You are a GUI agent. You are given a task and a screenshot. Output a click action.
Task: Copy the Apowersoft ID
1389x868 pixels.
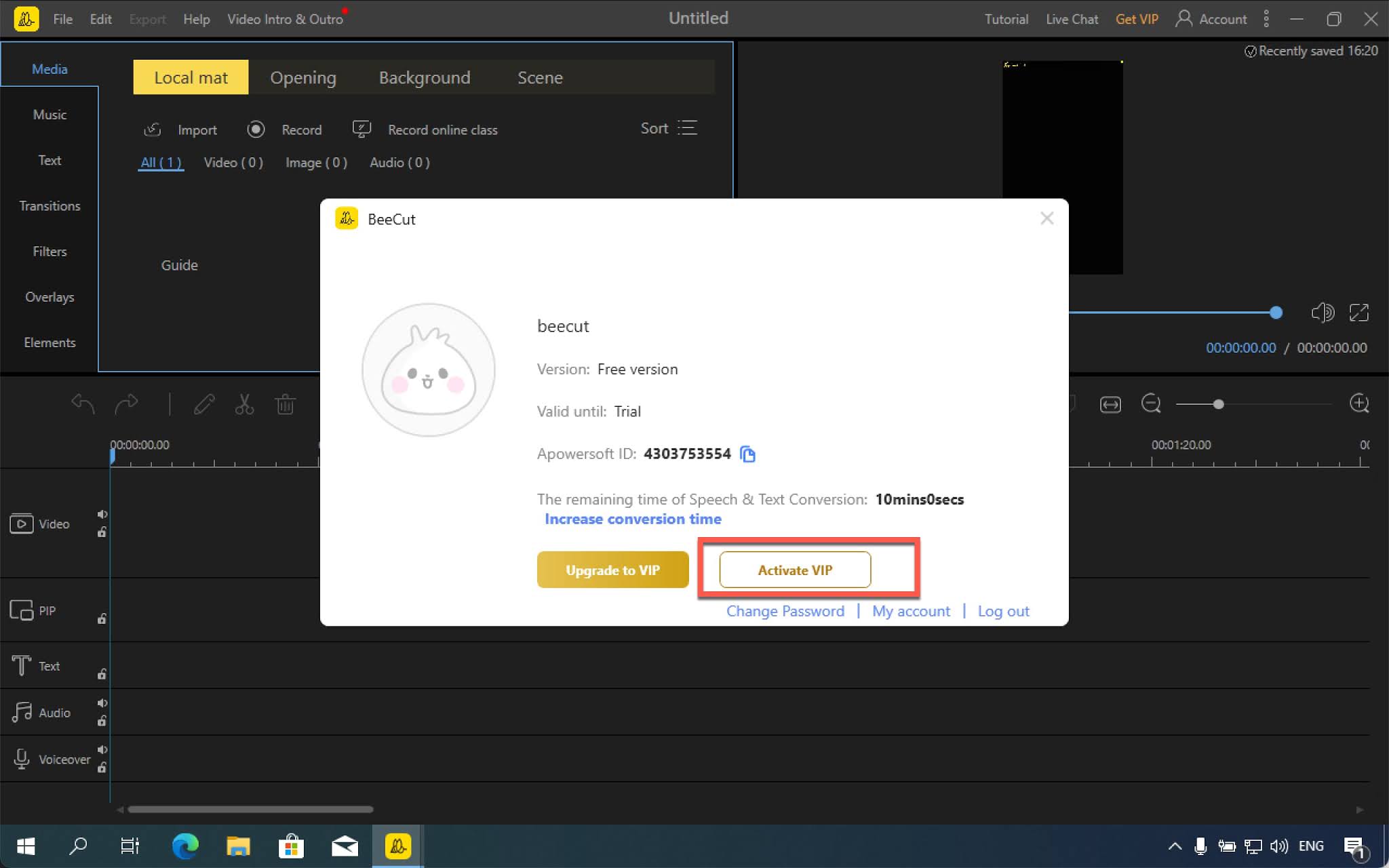(x=747, y=454)
